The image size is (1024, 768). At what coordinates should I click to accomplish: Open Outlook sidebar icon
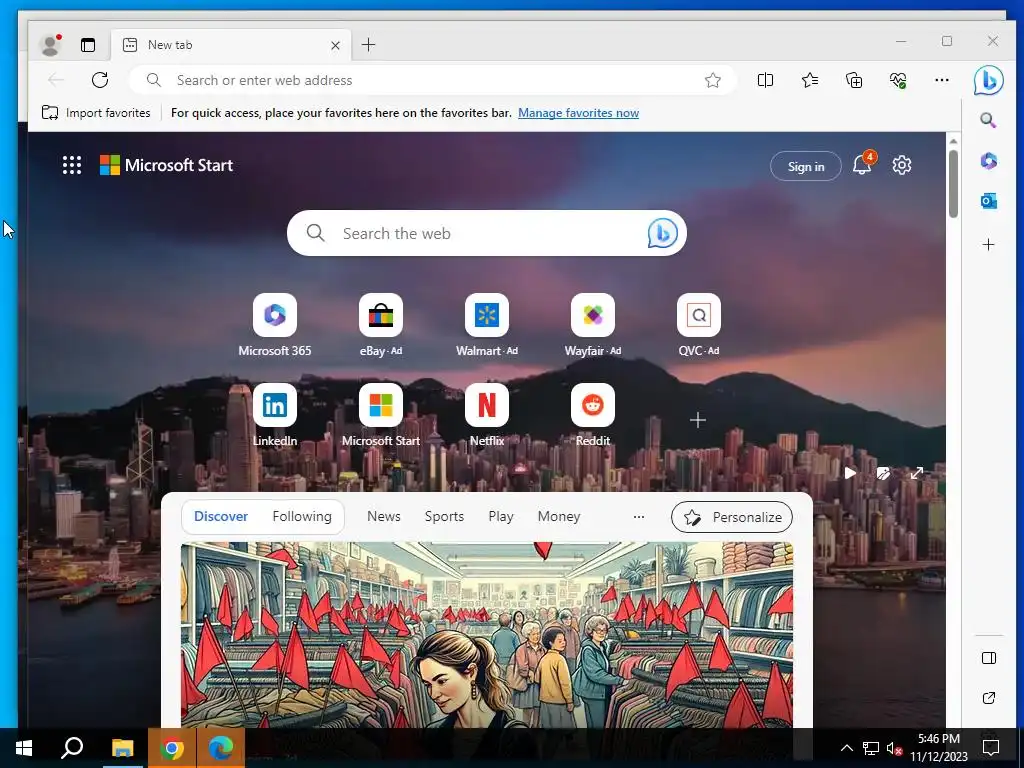pos(988,201)
